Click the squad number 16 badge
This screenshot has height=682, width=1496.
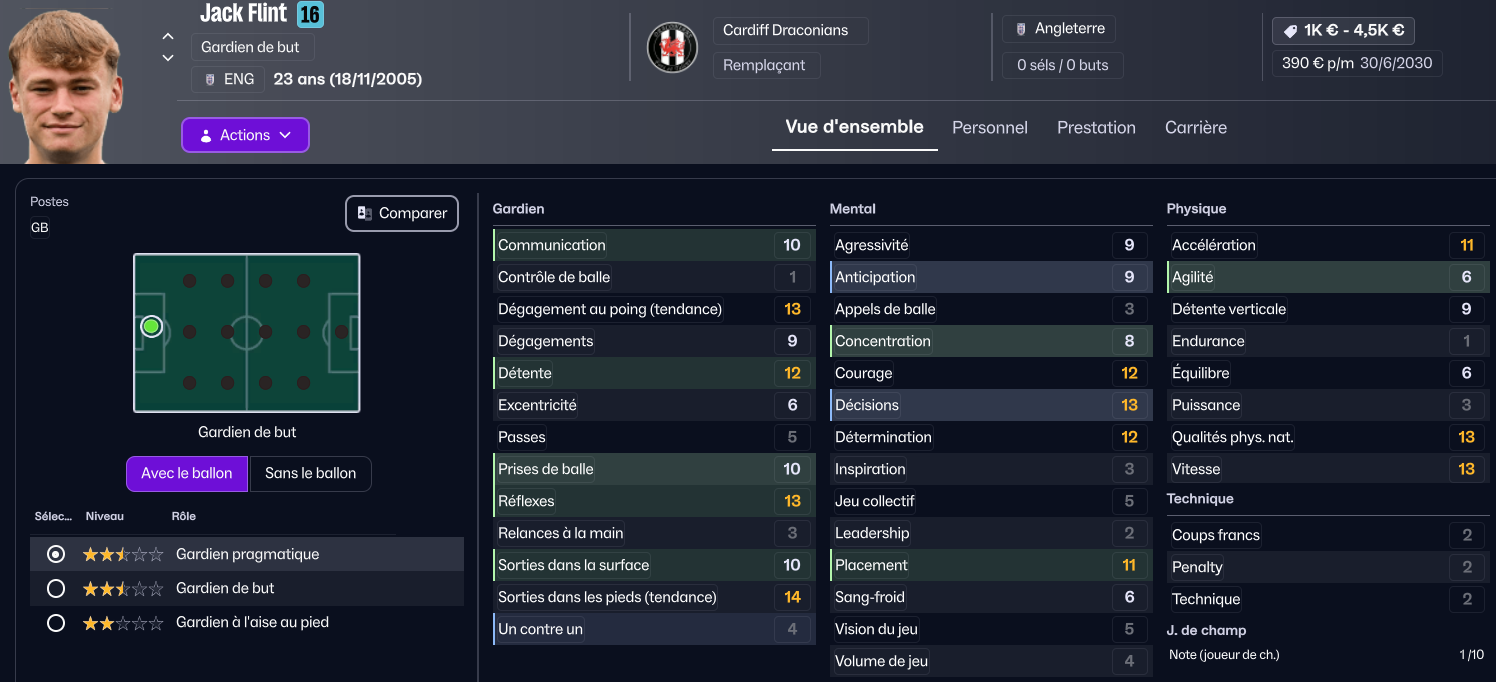(x=310, y=14)
